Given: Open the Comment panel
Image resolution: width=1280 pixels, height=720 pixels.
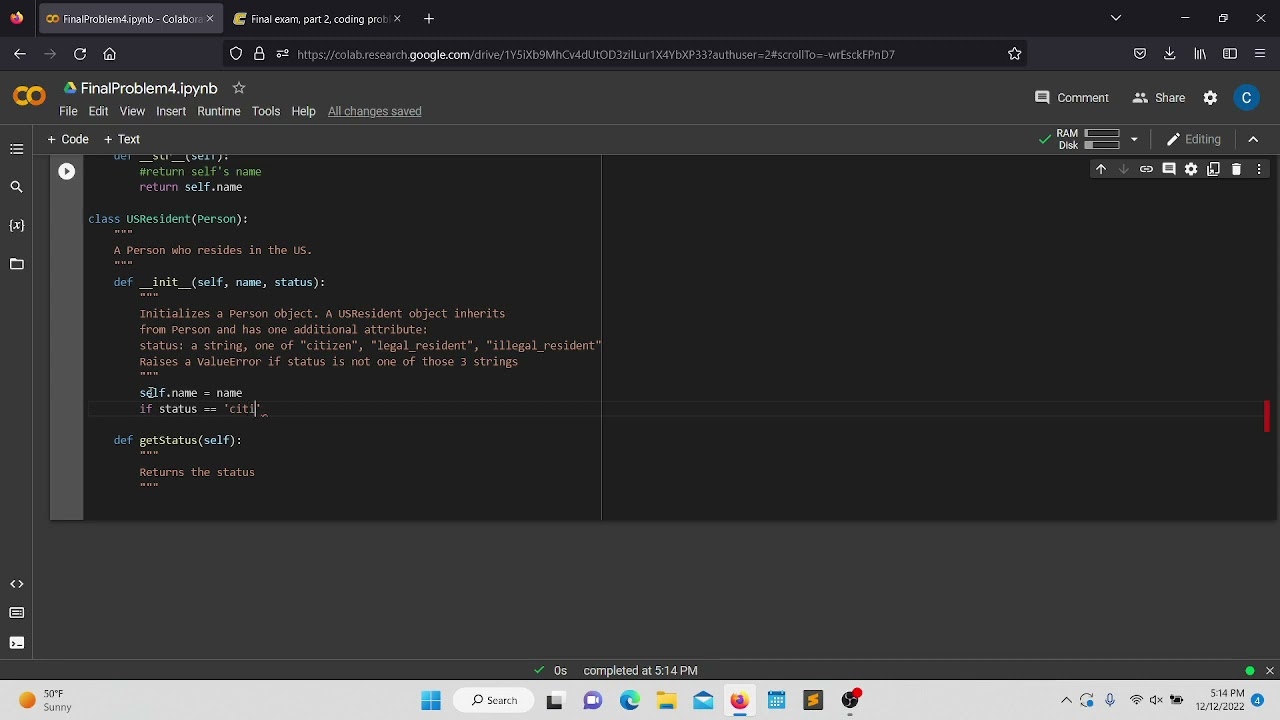Looking at the screenshot, I should pyautogui.click(x=1071, y=98).
